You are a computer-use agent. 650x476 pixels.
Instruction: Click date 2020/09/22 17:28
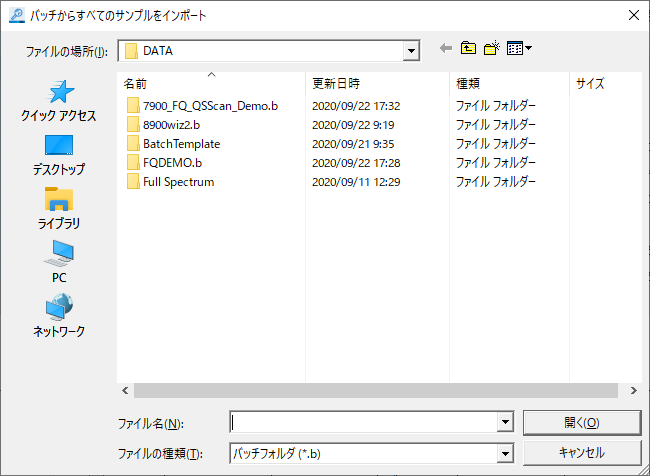(x=356, y=163)
